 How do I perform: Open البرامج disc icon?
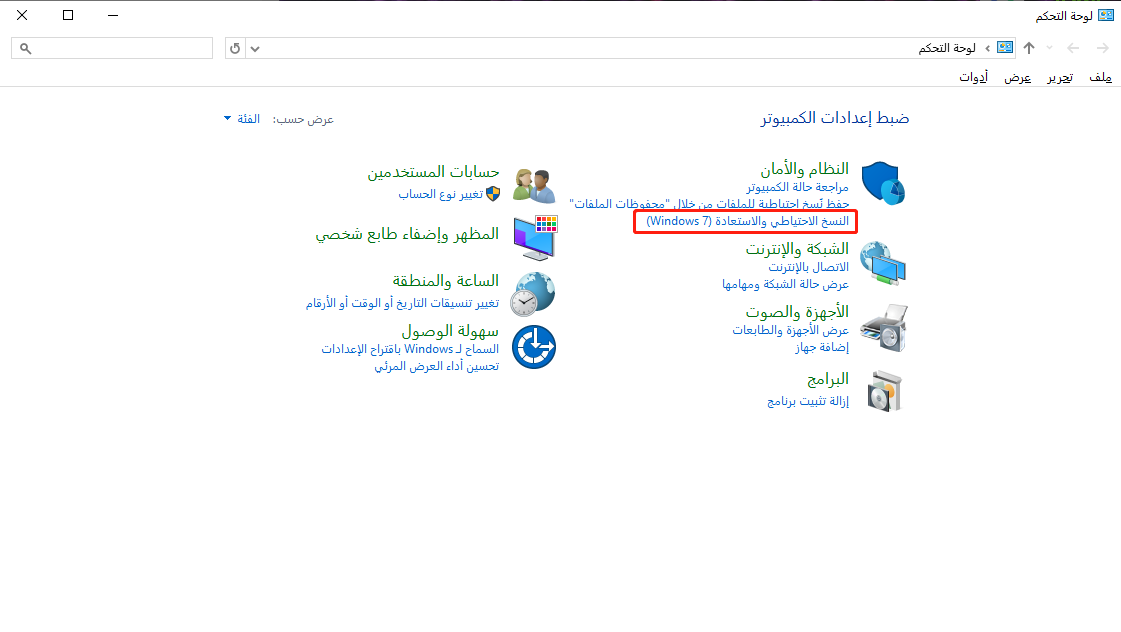coord(884,391)
